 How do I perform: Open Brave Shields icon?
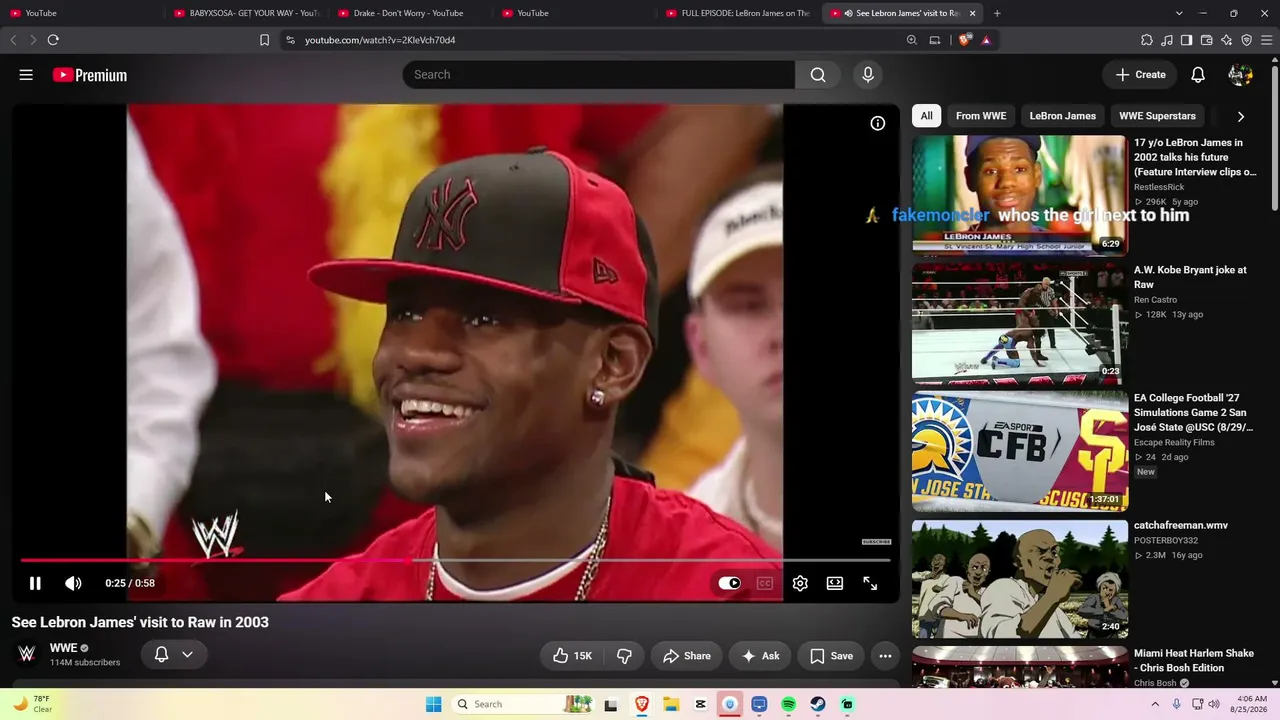coord(965,40)
